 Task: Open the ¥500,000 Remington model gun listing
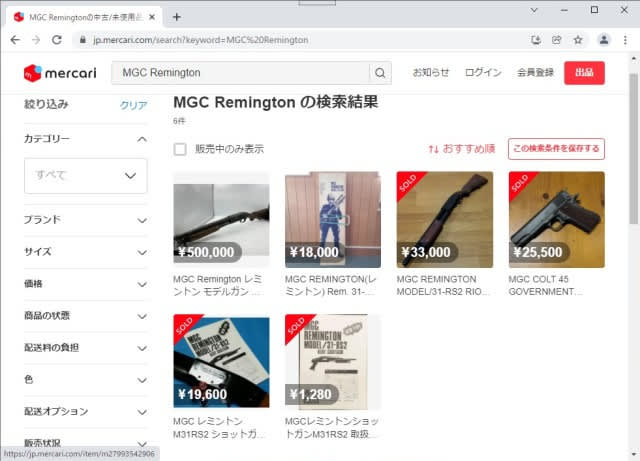[x=221, y=220]
